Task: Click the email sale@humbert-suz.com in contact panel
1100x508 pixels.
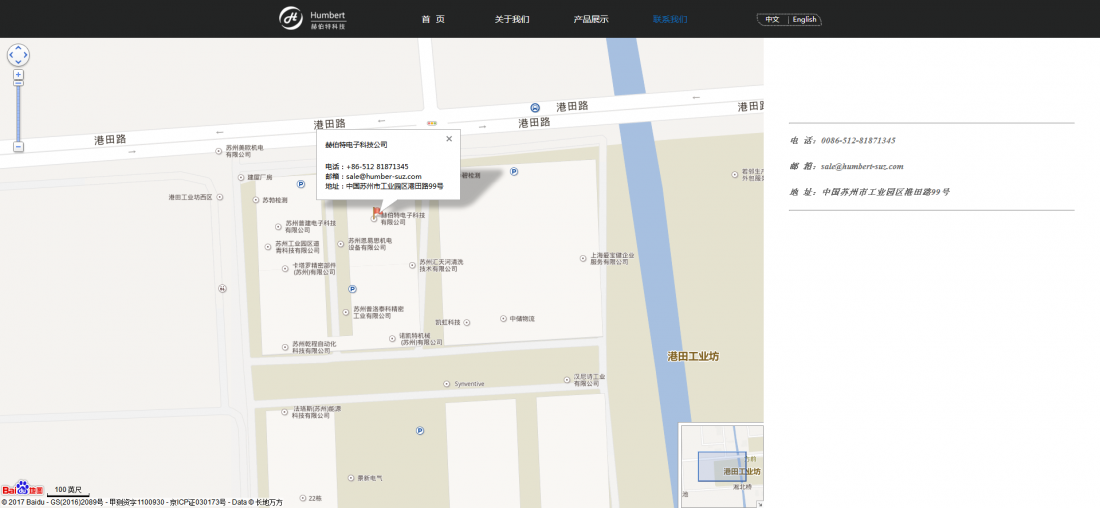Action: click(862, 166)
